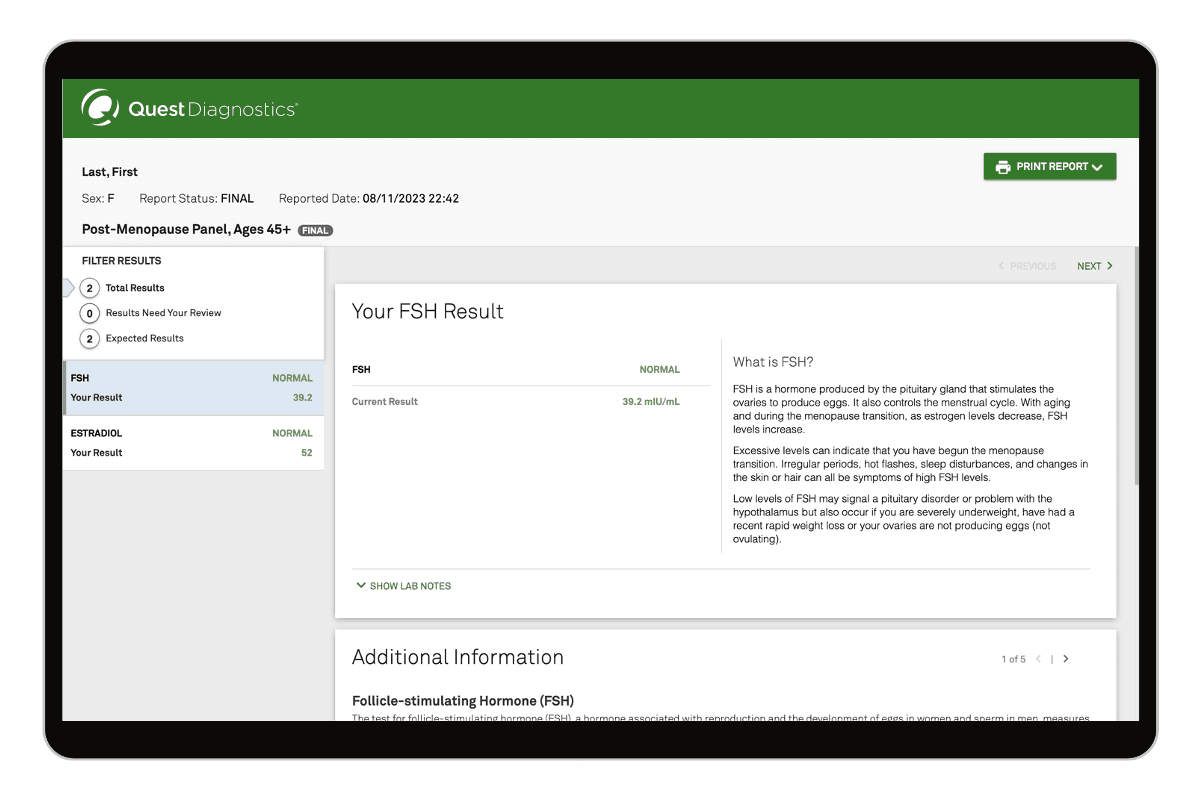Go to next Additional Information page

pyautogui.click(x=1066, y=659)
